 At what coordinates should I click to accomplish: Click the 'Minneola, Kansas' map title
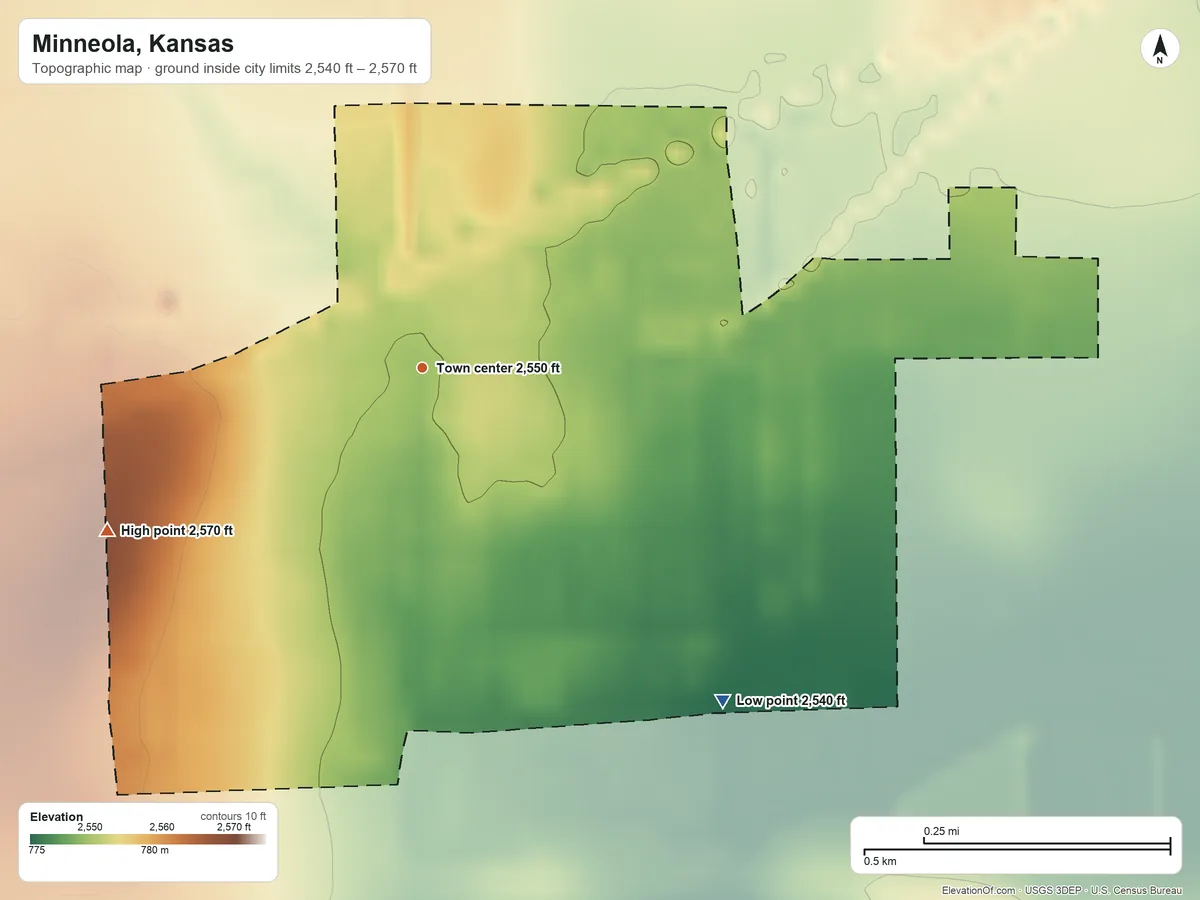point(133,44)
